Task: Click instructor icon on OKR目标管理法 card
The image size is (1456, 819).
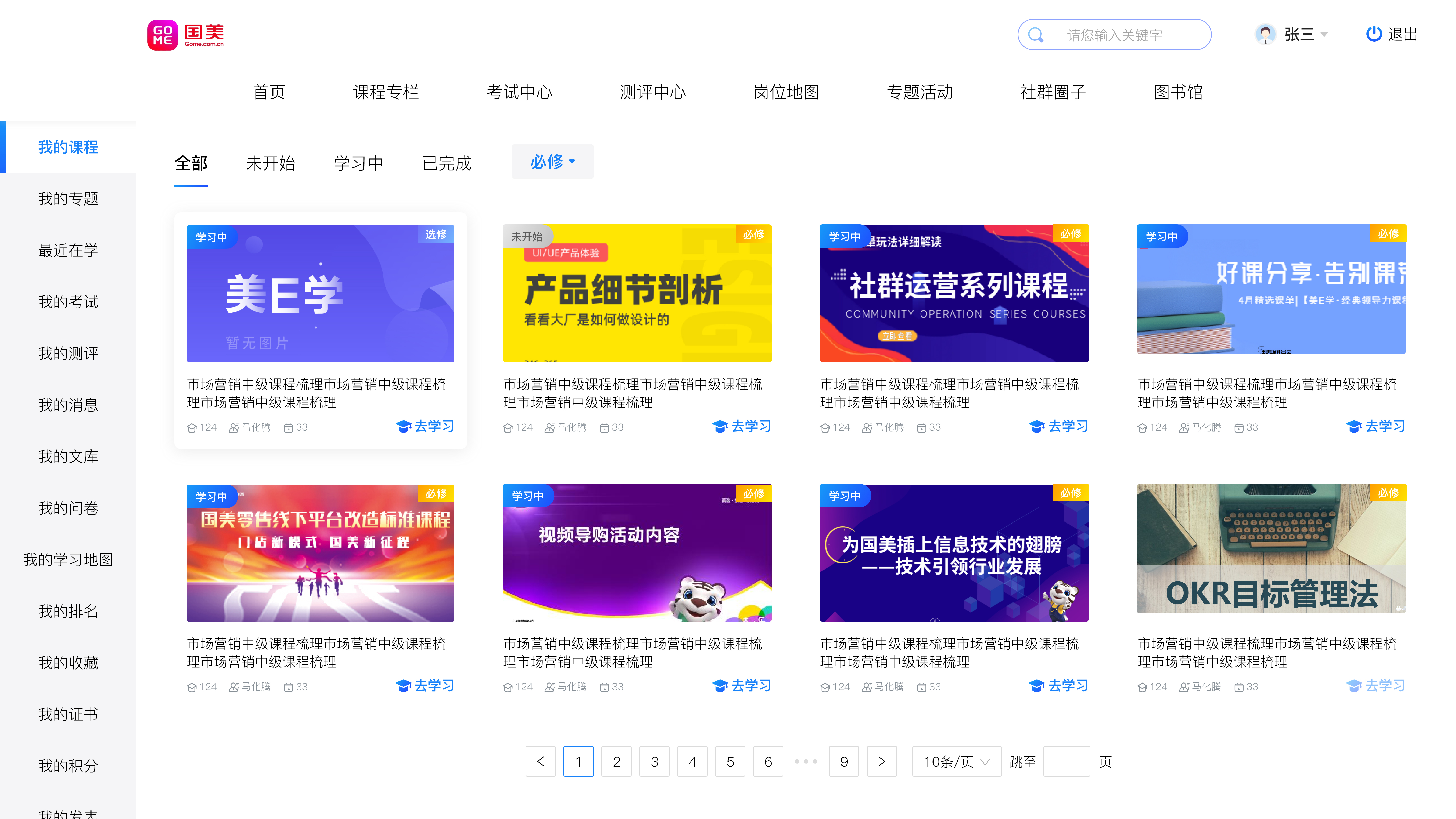Action: point(1184,687)
